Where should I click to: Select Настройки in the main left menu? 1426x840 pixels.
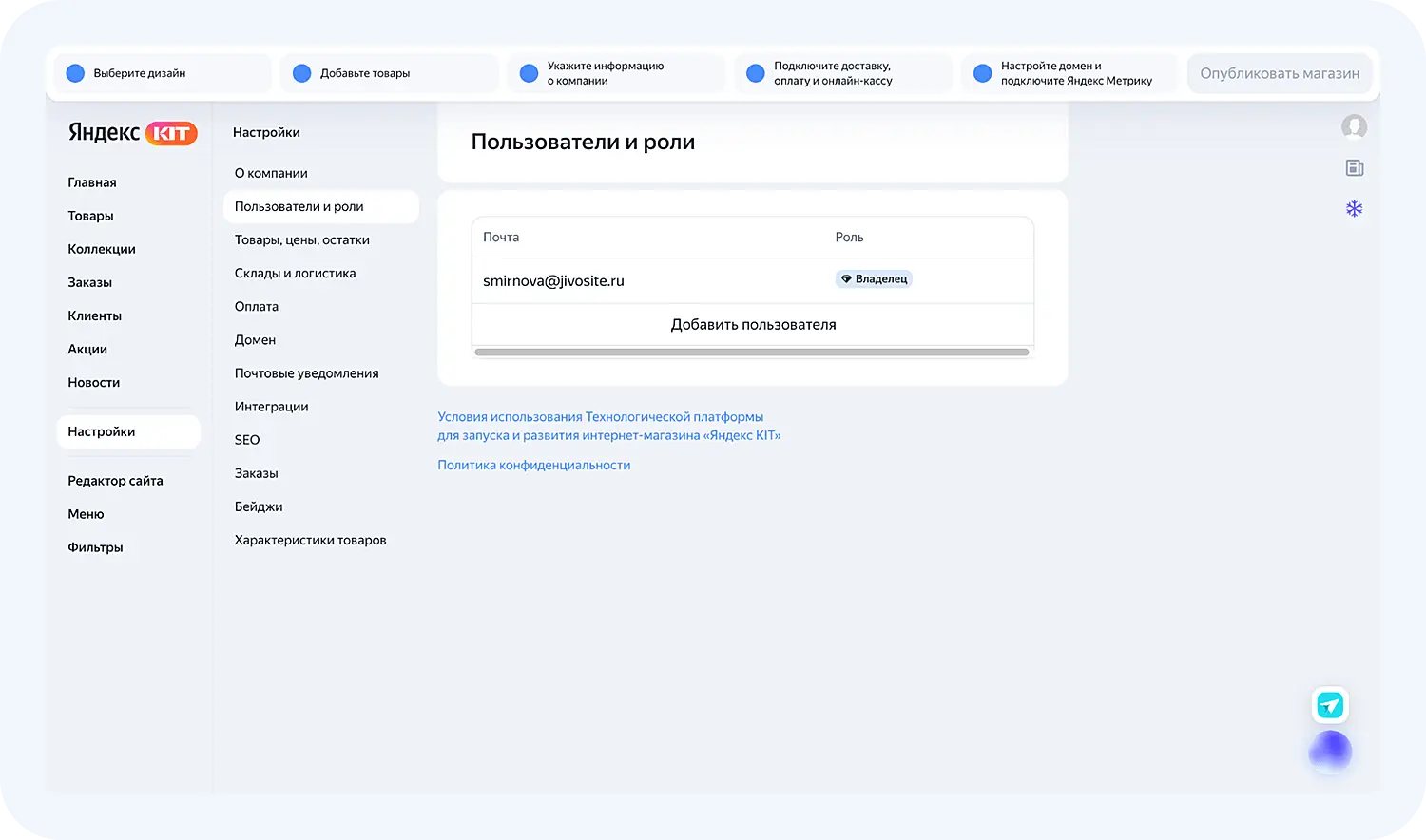[128, 431]
